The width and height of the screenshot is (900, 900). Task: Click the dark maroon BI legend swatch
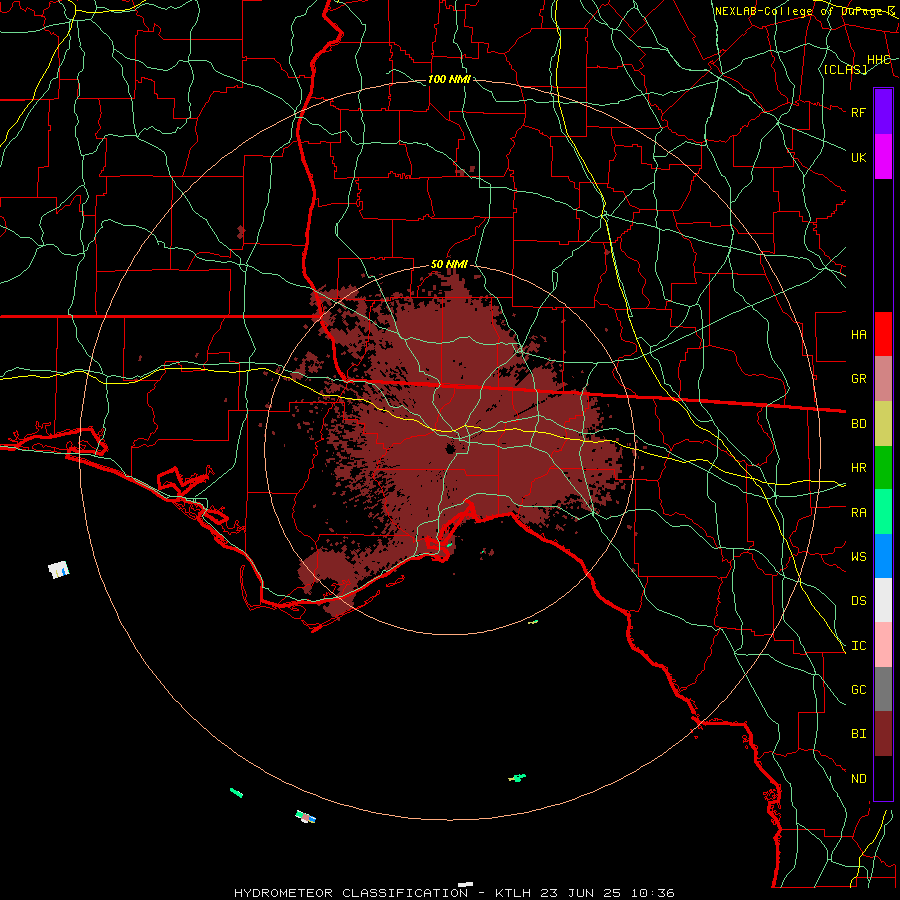click(883, 734)
